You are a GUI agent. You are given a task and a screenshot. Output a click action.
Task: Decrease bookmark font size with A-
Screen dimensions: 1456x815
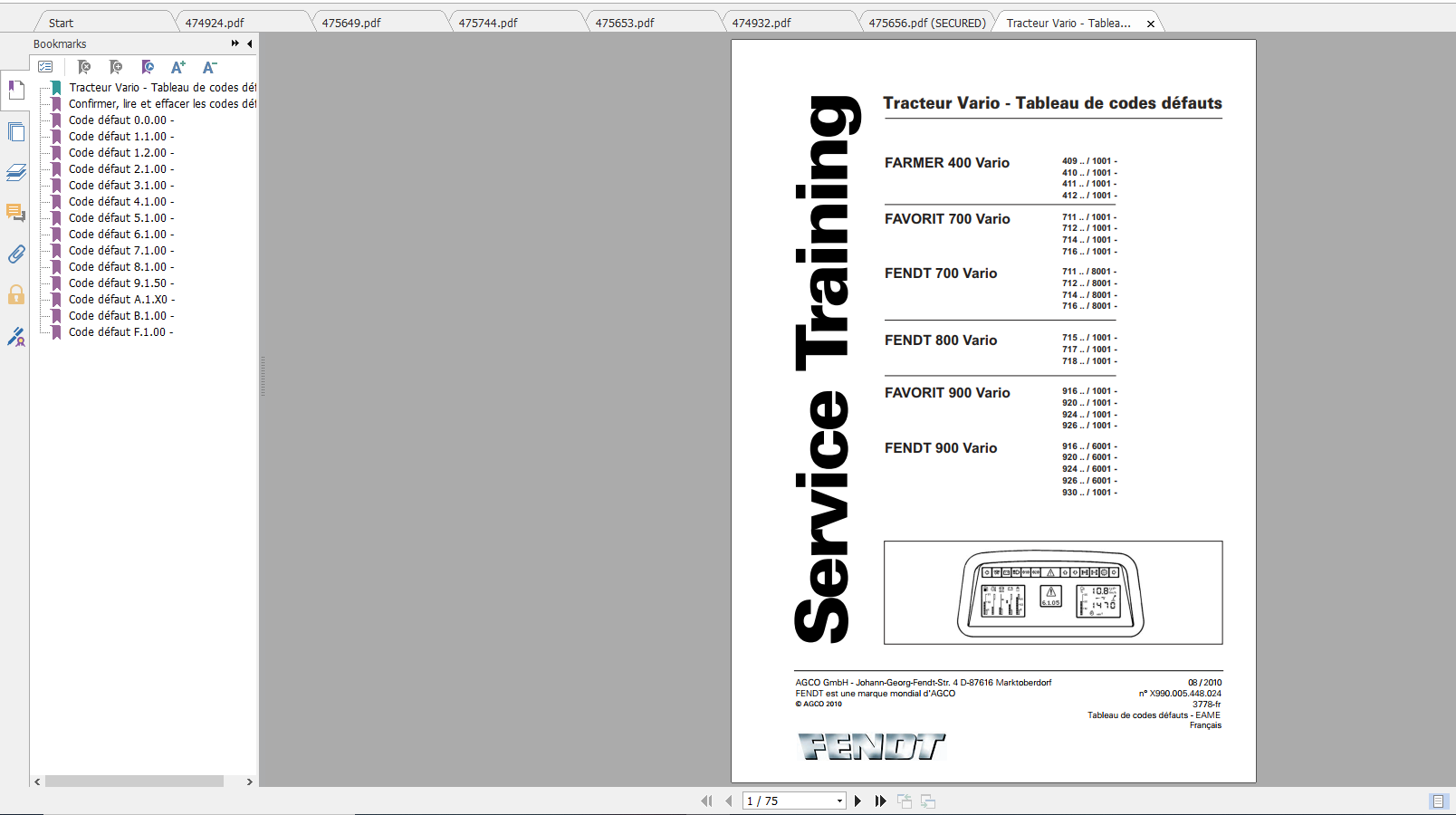(x=209, y=67)
